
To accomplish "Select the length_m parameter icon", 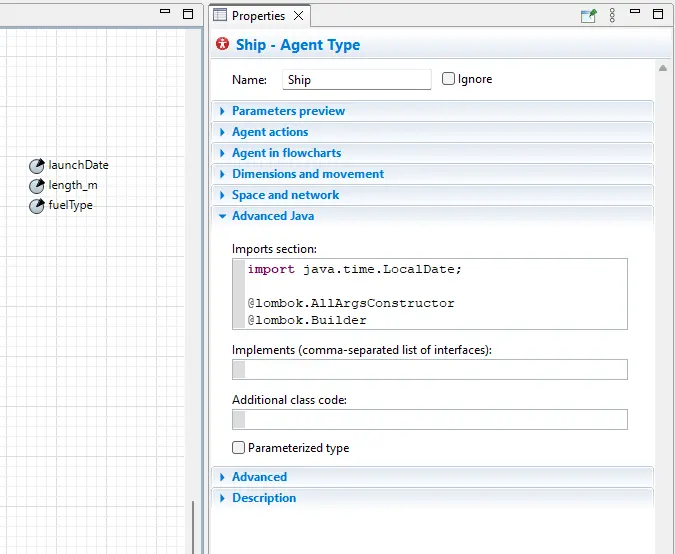I will click(37, 186).
